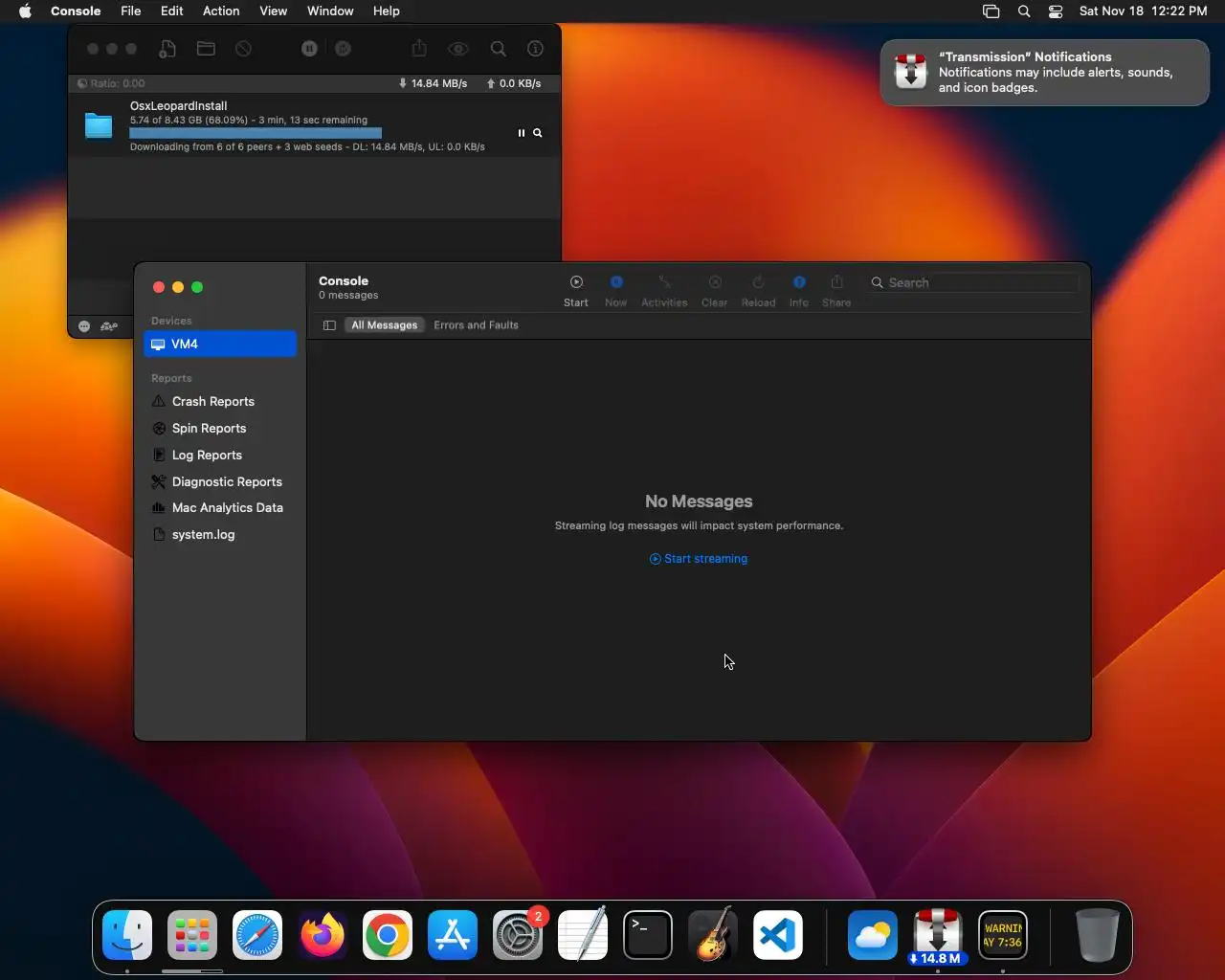This screenshot has width=1225, height=980.
Task: Open the Info toolbar icon in Console
Action: pos(799,282)
